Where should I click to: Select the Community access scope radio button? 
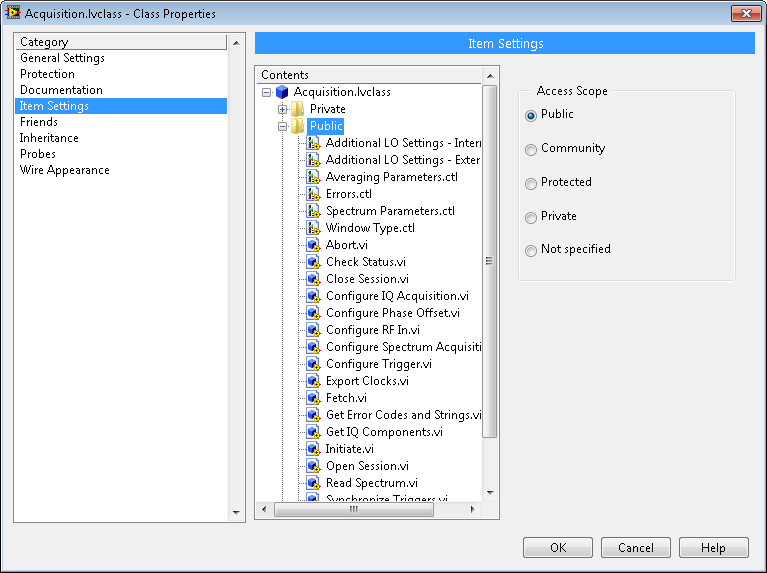click(x=531, y=149)
